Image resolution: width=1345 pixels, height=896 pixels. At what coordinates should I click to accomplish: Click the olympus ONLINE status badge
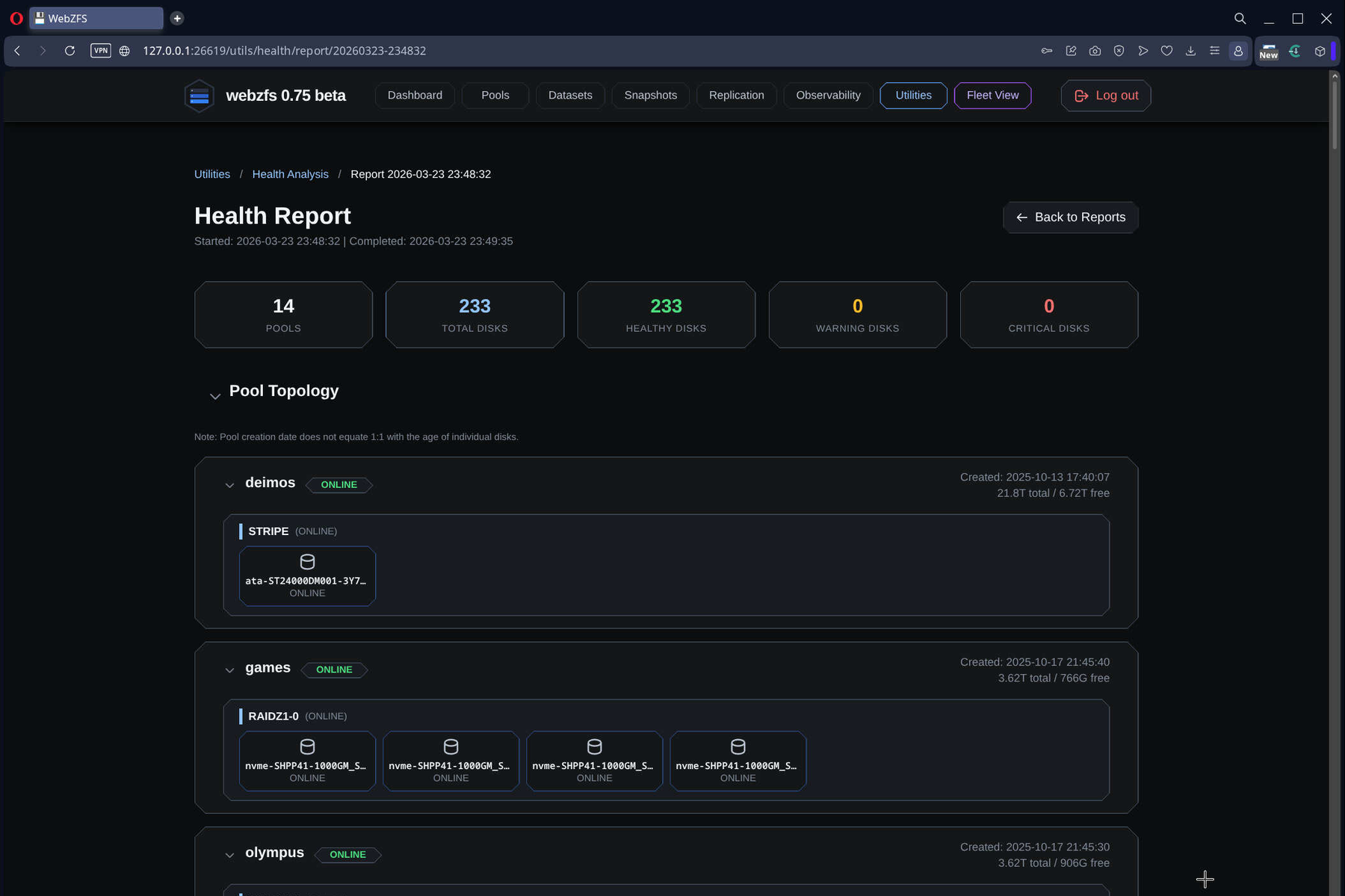tap(347, 855)
